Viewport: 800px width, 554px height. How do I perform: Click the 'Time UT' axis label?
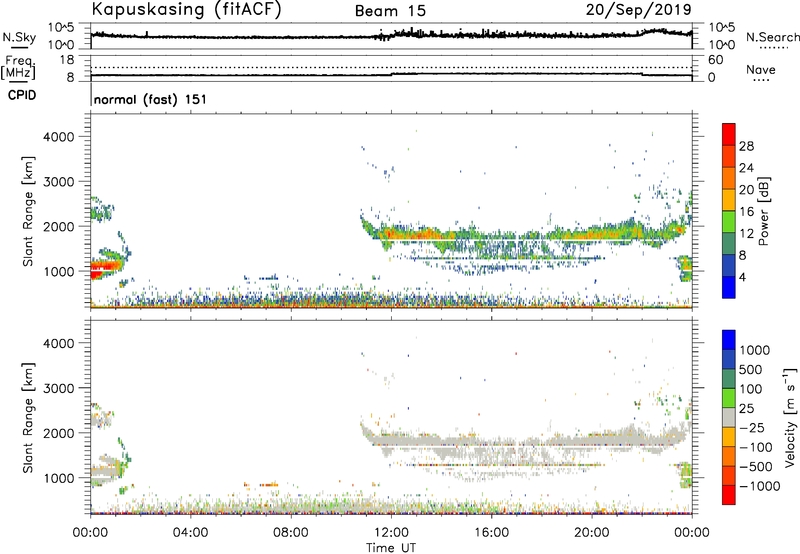pos(391,548)
